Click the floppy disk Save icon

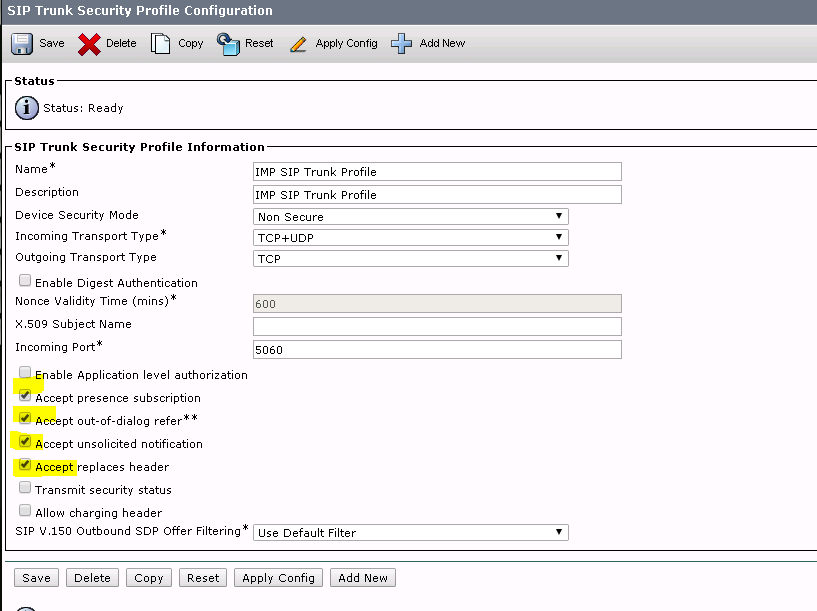tap(22, 44)
